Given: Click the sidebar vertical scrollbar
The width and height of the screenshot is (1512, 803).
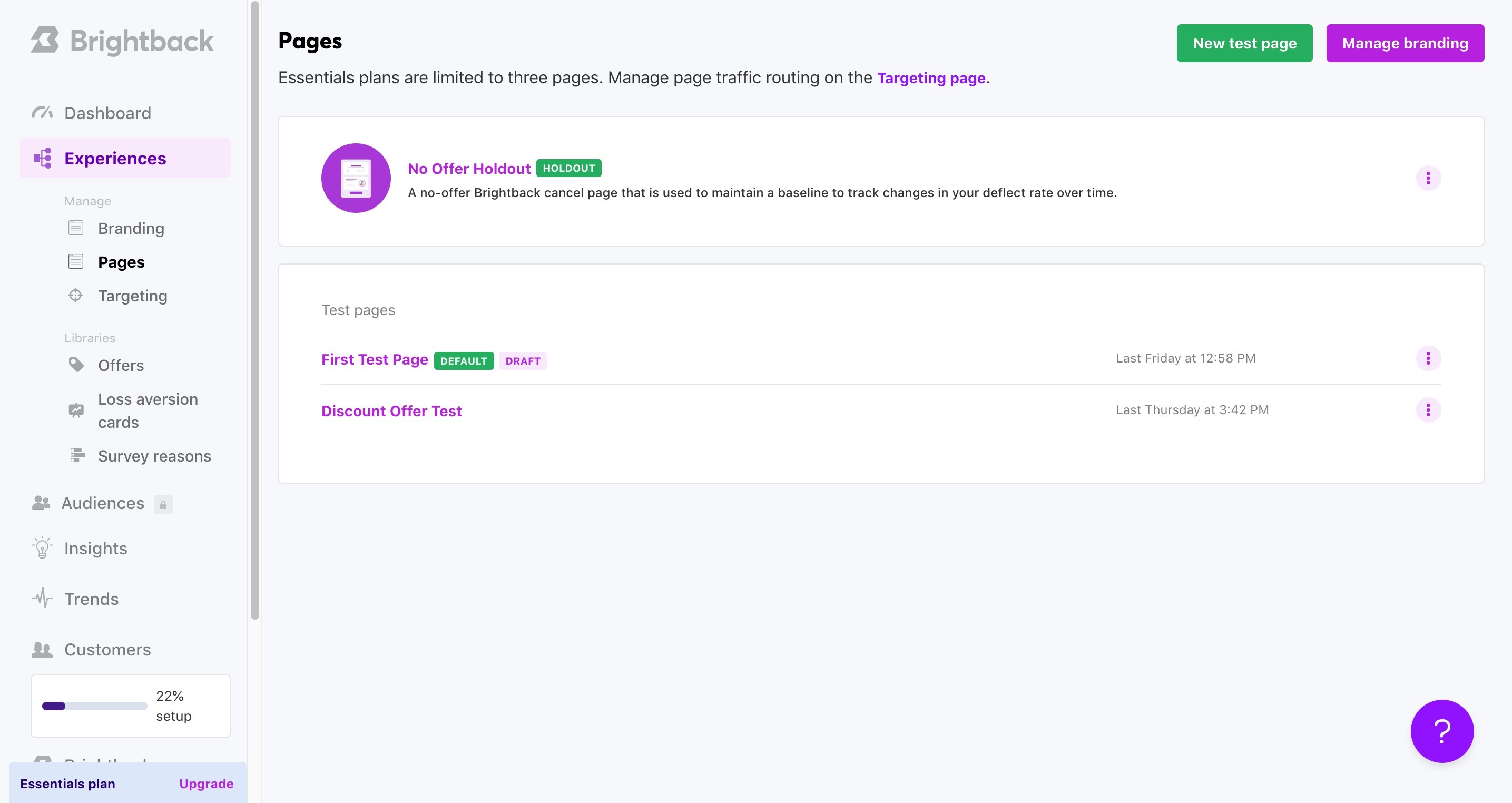Looking at the screenshot, I should [255, 310].
